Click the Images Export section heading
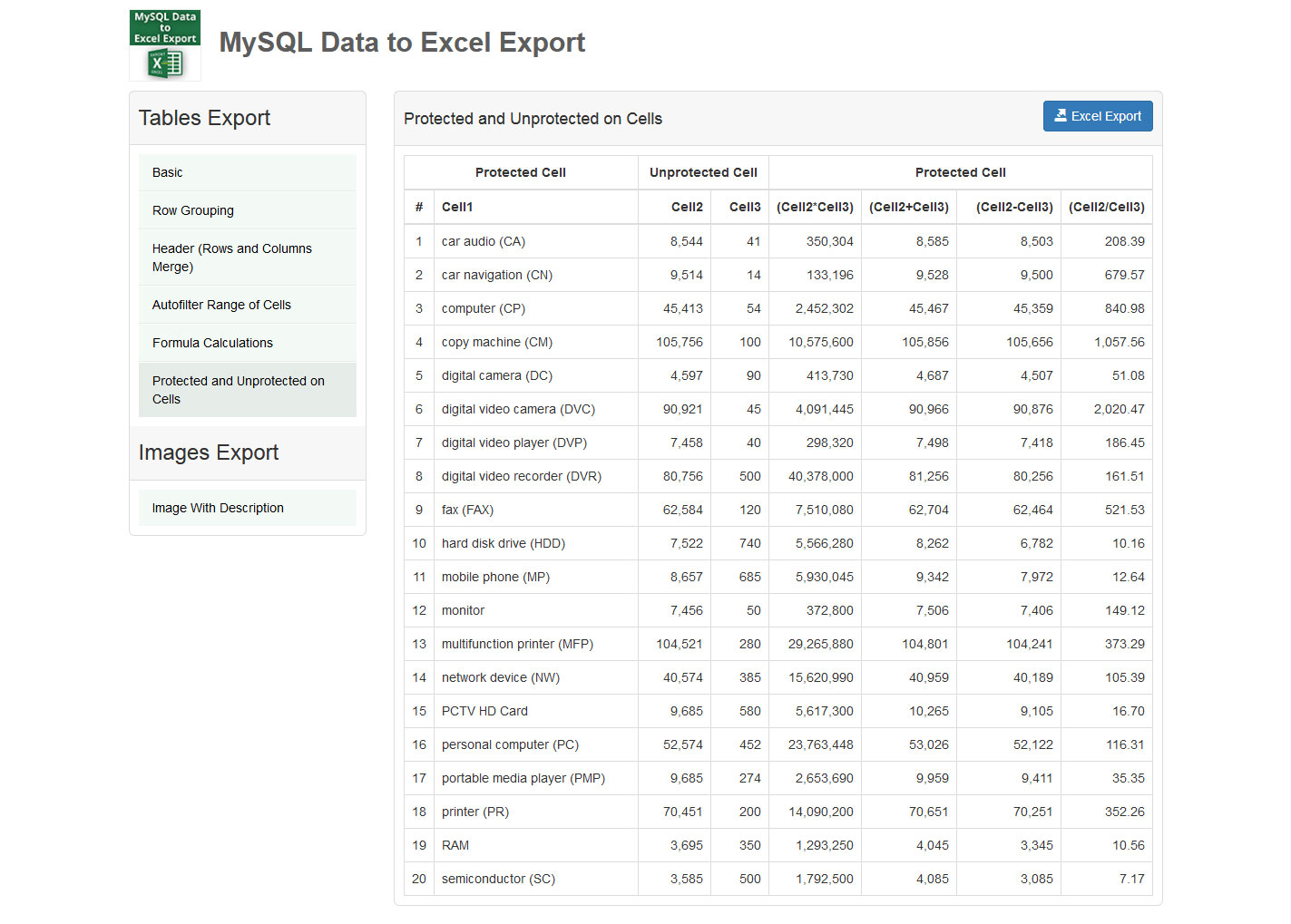Viewport: 1291px width, 924px height. [x=208, y=452]
